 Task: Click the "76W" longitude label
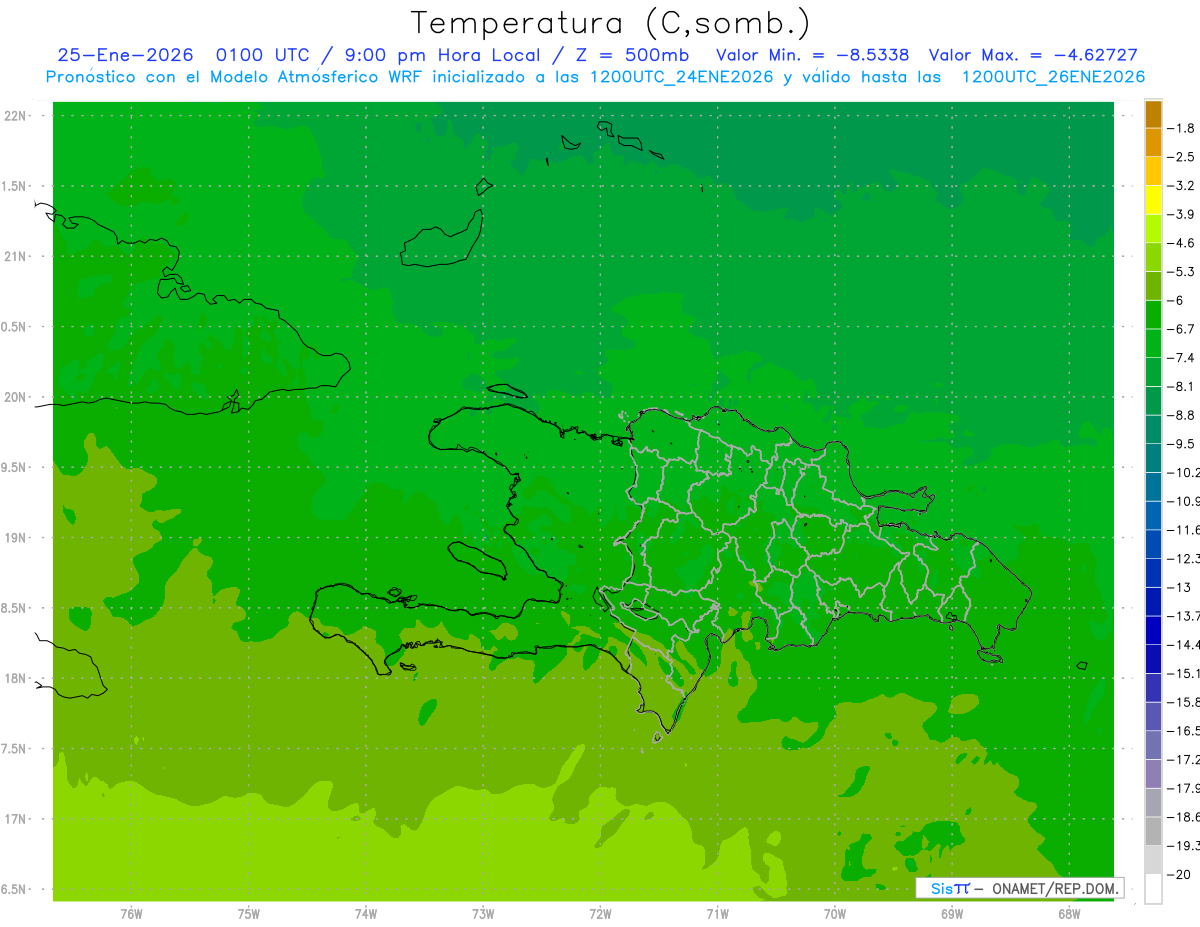[x=131, y=914]
